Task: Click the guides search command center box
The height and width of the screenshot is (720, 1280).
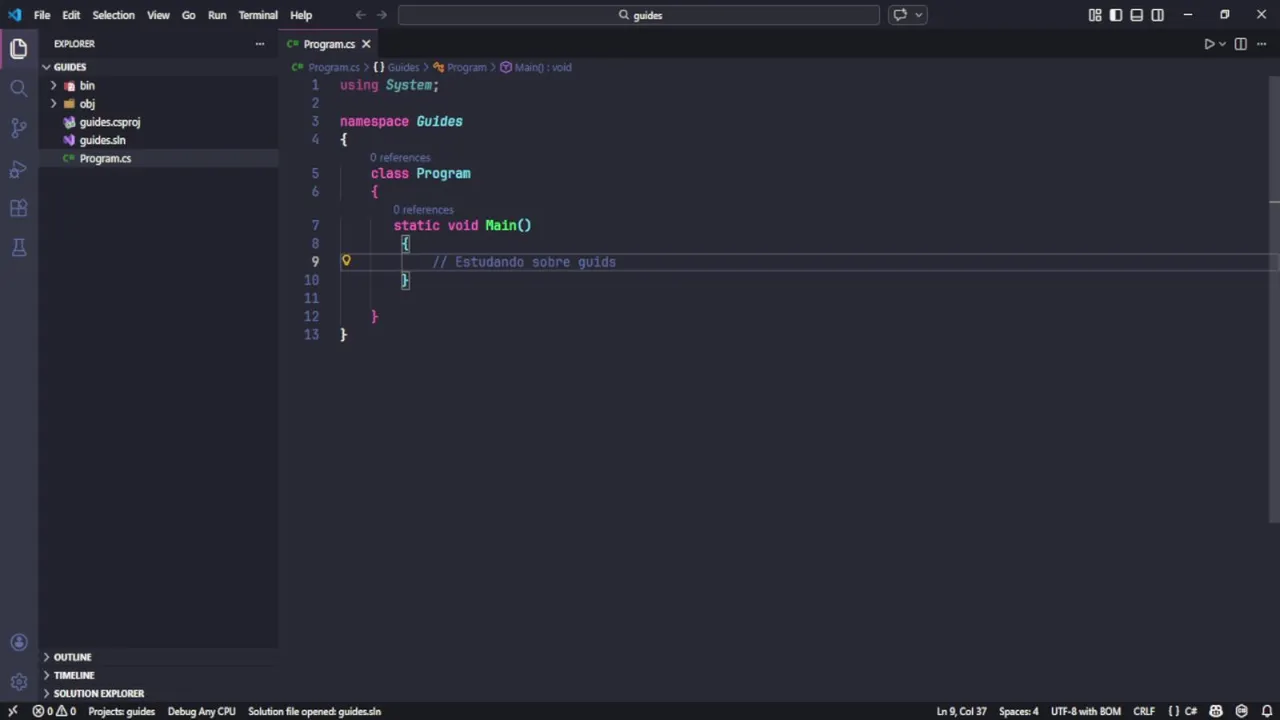Action: [x=639, y=15]
